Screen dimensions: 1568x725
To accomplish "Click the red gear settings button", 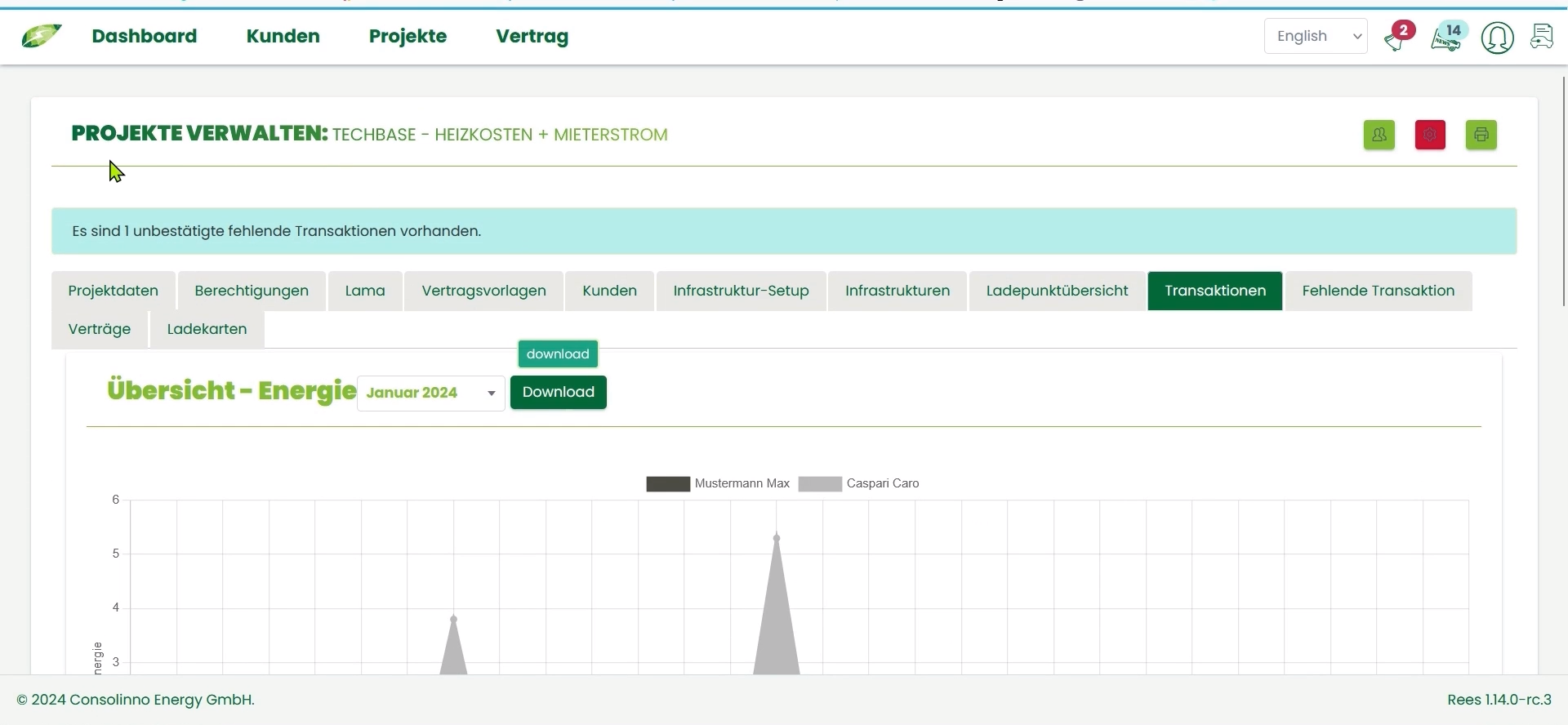I will (x=1430, y=135).
